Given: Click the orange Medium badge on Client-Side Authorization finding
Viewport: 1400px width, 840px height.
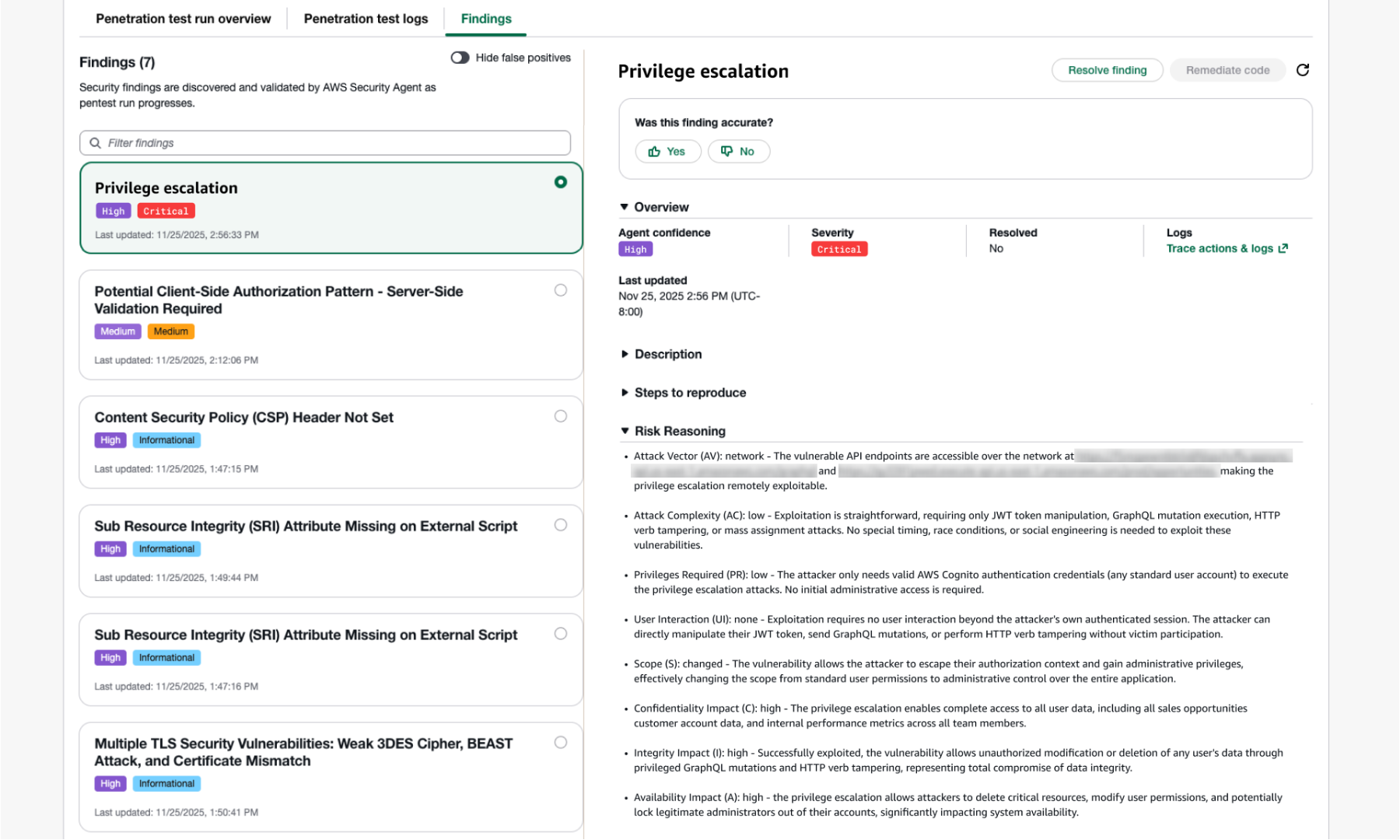Looking at the screenshot, I should click(170, 331).
